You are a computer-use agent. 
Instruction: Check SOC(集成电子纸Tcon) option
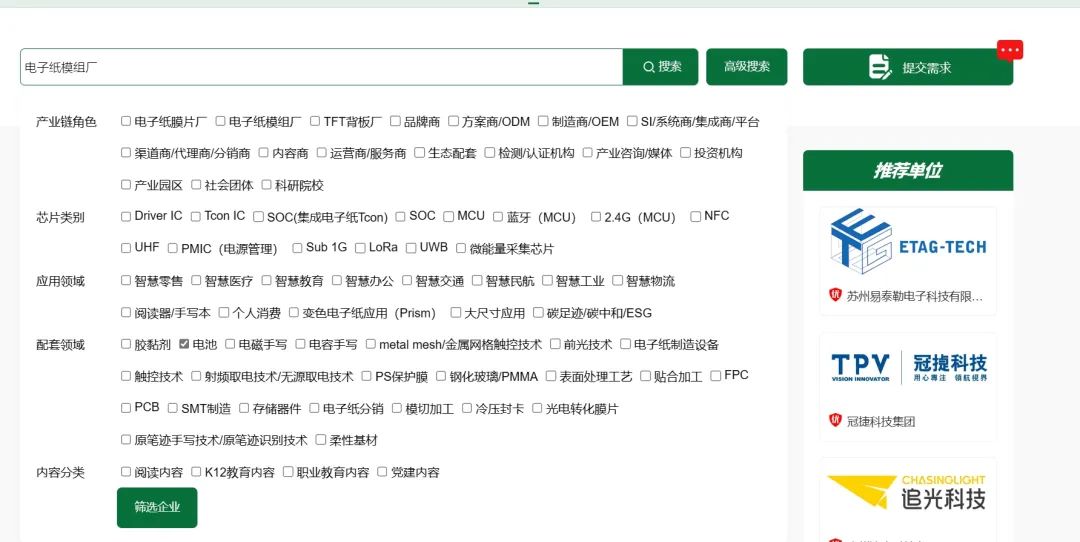tap(258, 216)
